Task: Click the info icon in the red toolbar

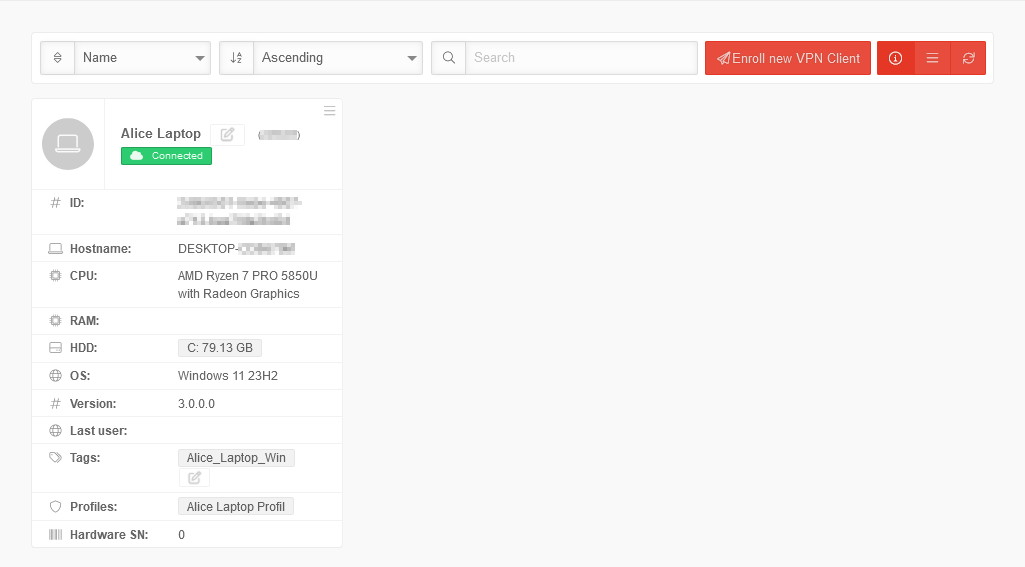Action: click(895, 58)
